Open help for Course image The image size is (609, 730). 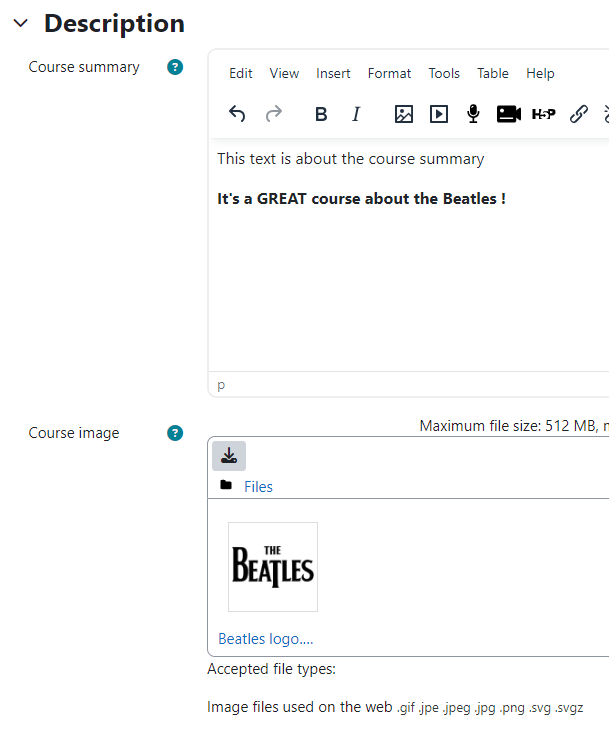point(175,433)
